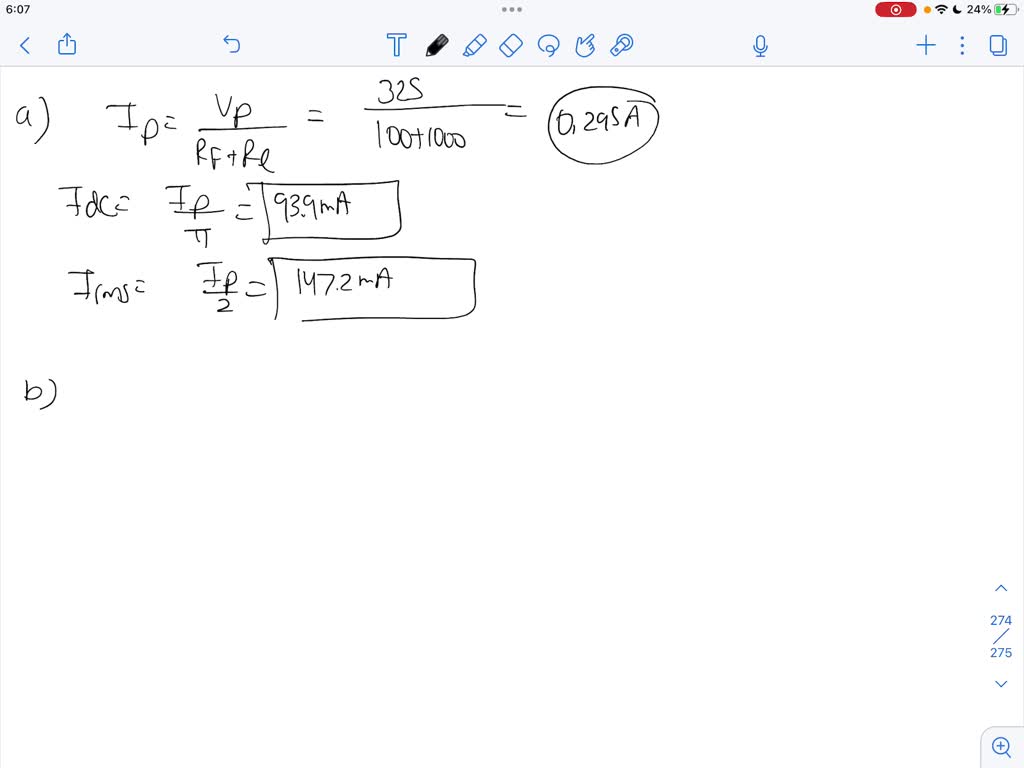Select the Eraser tool
1024x768 pixels.
(x=510, y=45)
